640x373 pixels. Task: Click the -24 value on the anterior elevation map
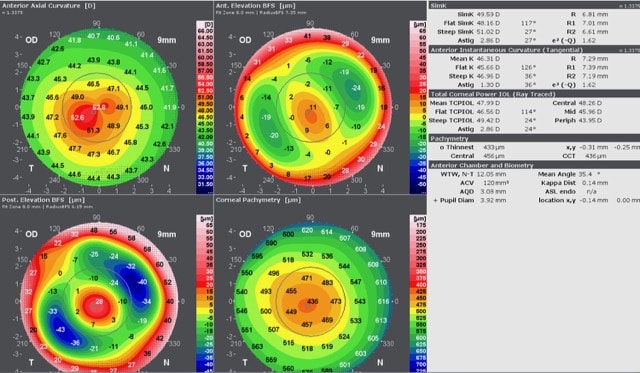pyautogui.click(x=356, y=88)
